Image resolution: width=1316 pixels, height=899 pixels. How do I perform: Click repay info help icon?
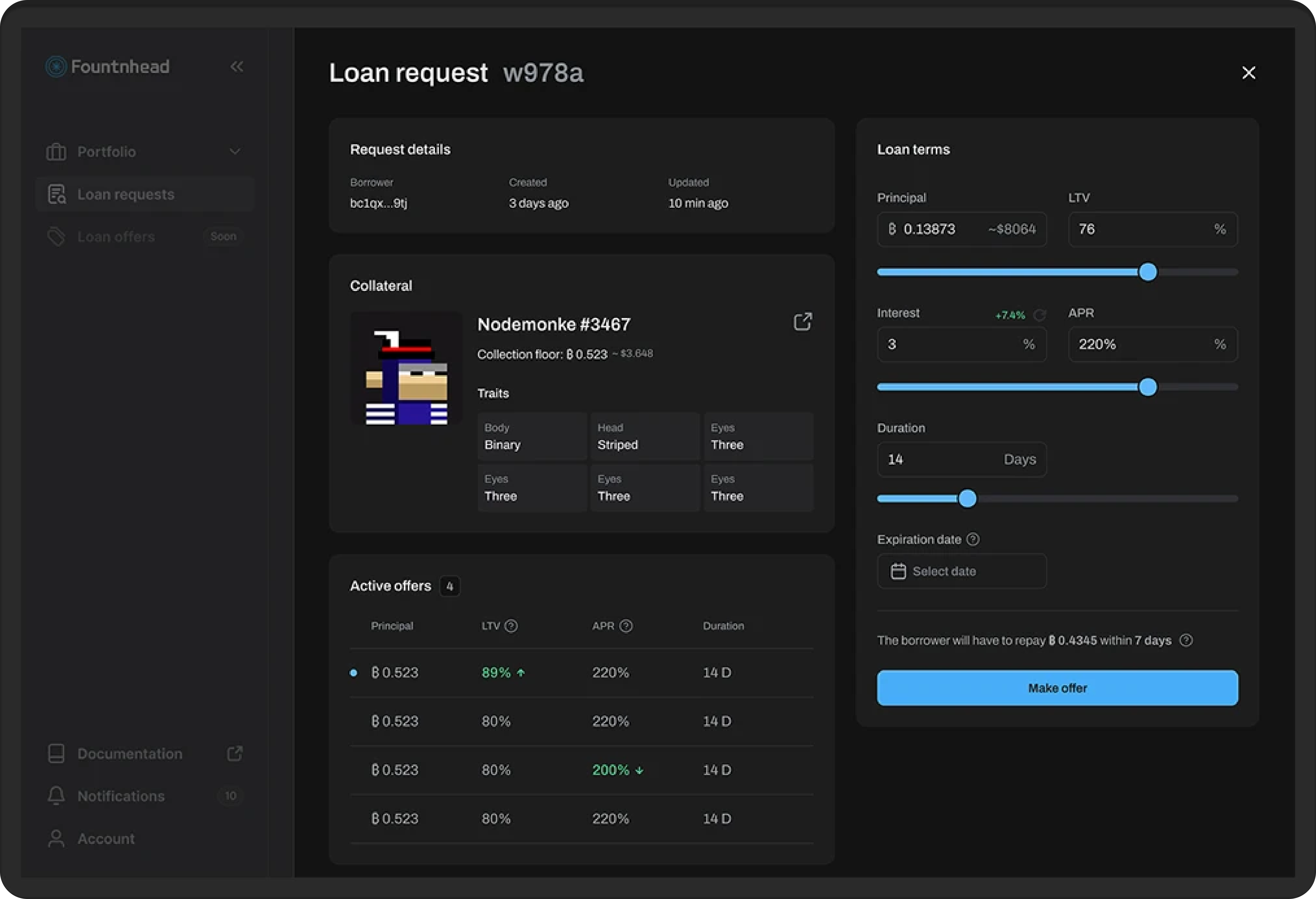(1186, 640)
